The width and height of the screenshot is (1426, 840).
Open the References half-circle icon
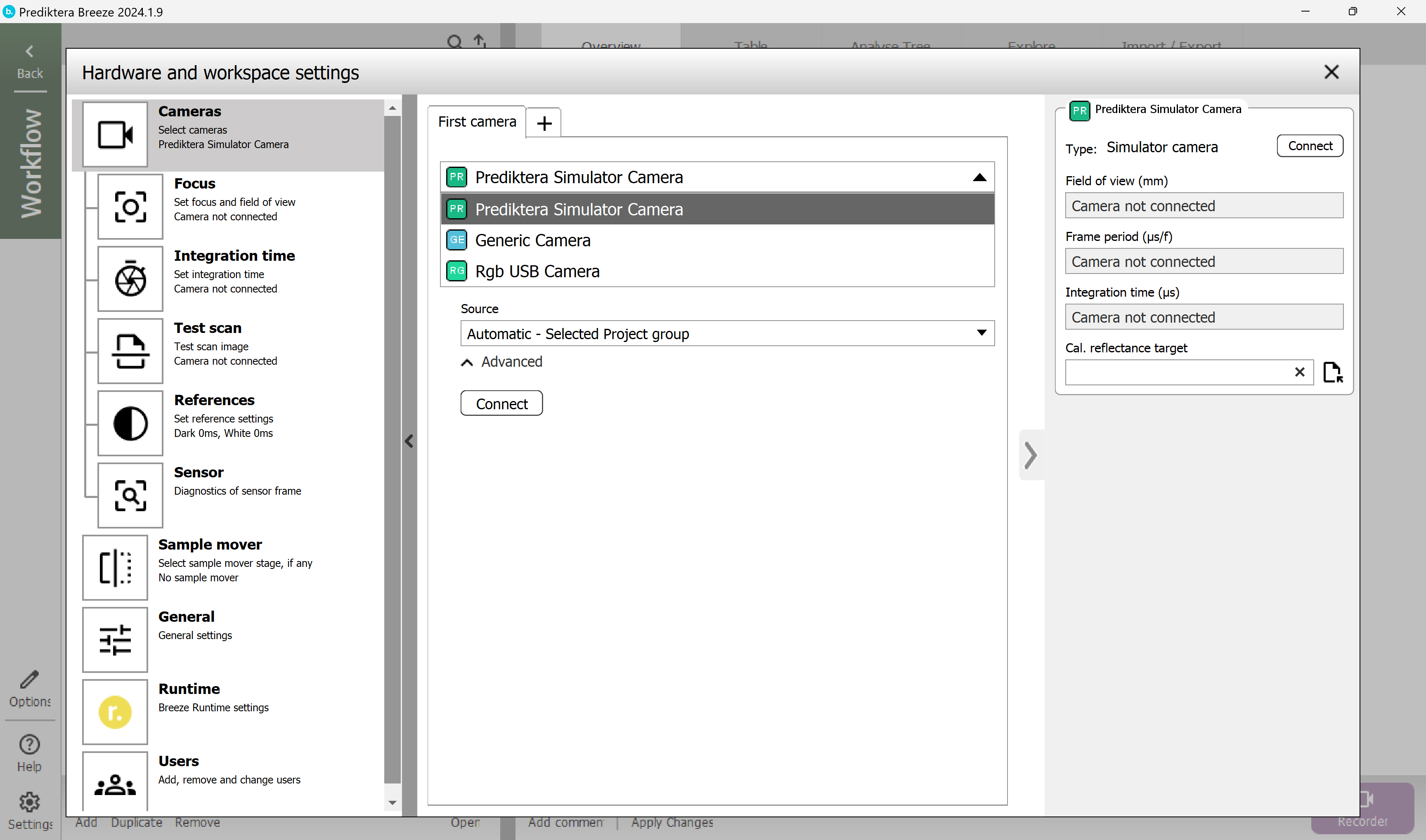click(x=130, y=423)
